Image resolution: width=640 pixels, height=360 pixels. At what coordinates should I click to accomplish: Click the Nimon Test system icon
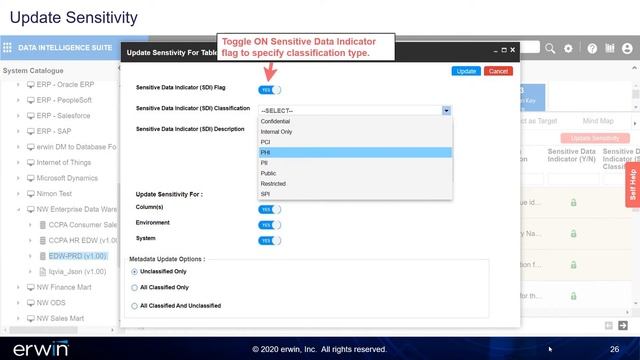pos(31,193)
